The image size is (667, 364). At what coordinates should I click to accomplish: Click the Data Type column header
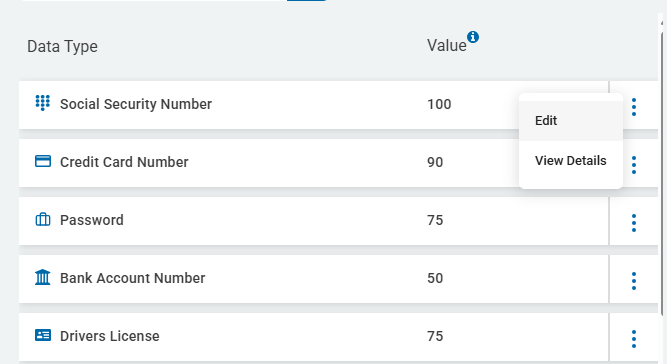pos(62,46)
